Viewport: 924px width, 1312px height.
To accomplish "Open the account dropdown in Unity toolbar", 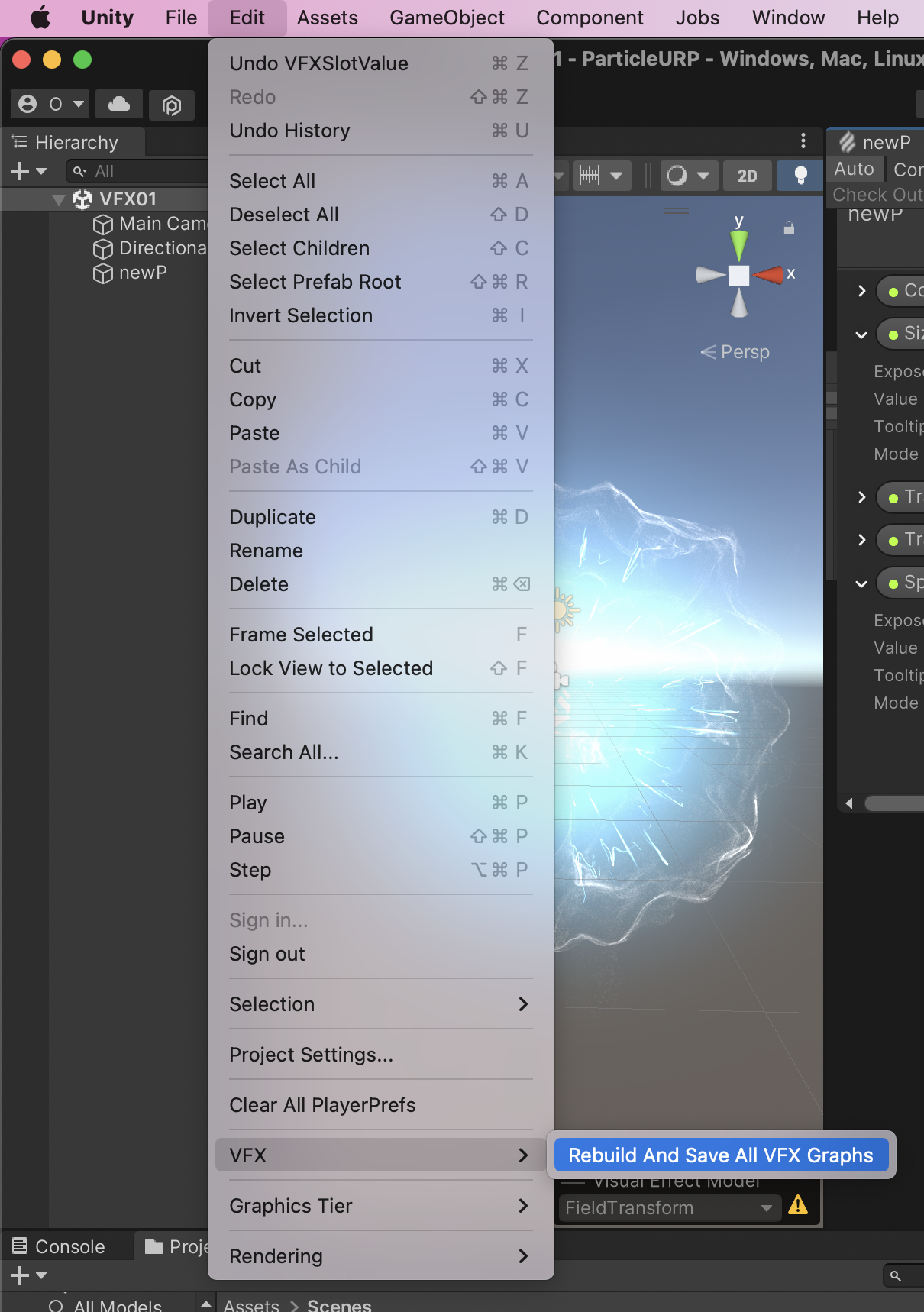I will pyautogui.click(x=51, y=104).
